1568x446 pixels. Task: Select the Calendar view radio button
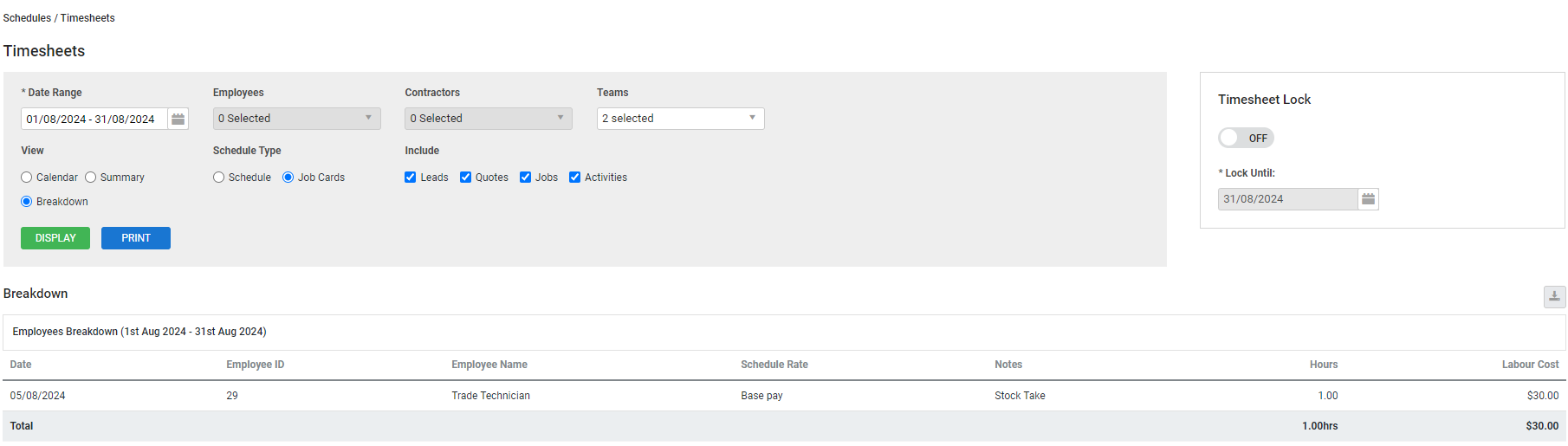click(x=27, y=178)
